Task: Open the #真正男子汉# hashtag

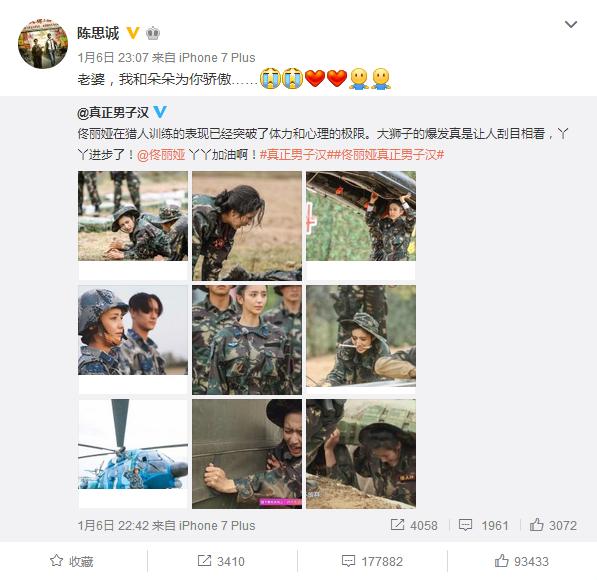Action: (x=293, y=155)
